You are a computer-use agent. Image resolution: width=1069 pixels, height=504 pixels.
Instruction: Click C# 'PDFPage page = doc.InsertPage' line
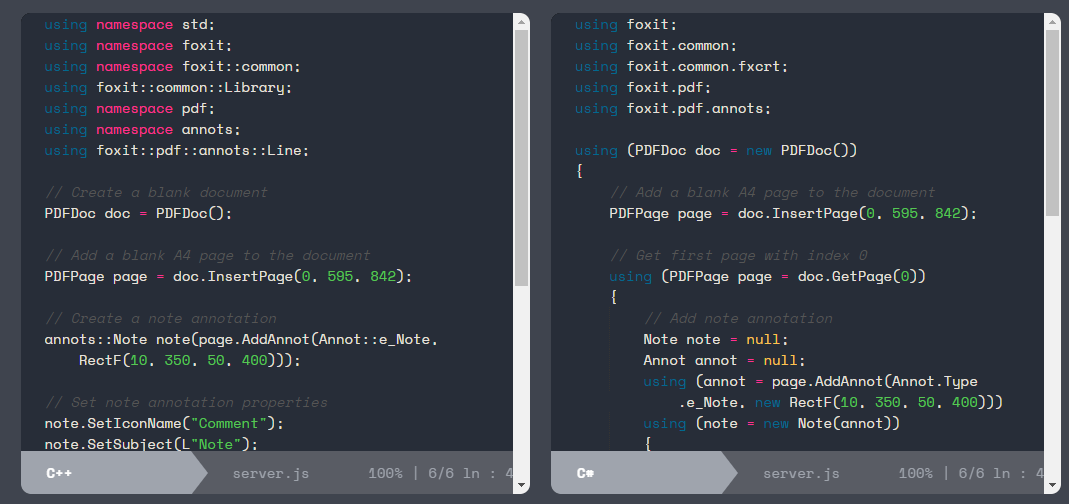point(793,213)
